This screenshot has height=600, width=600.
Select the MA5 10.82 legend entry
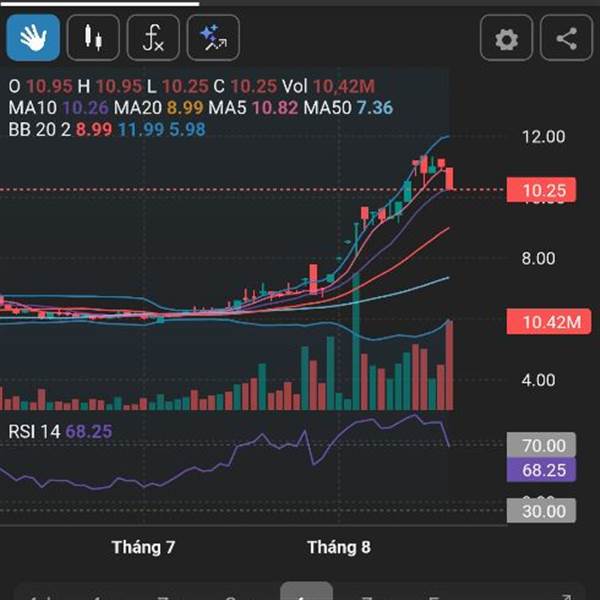tap(253, 108)
